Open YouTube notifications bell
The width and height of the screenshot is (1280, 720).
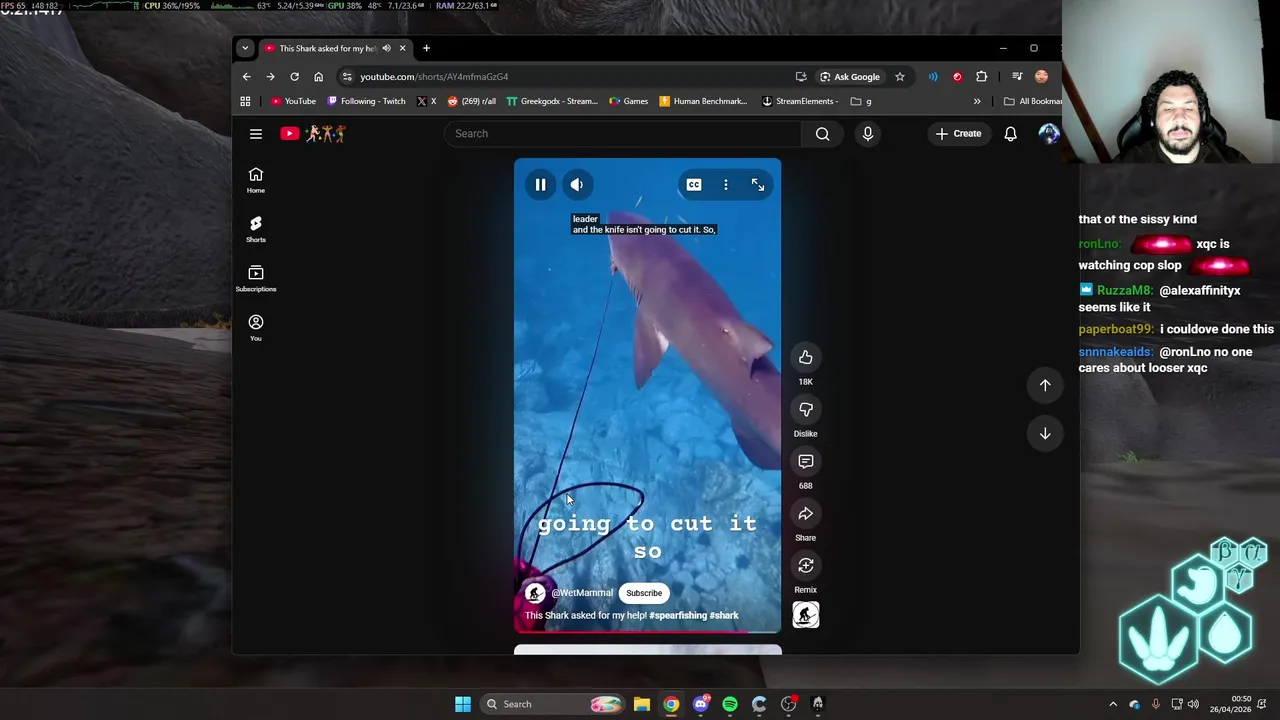tap(1010, 133)
